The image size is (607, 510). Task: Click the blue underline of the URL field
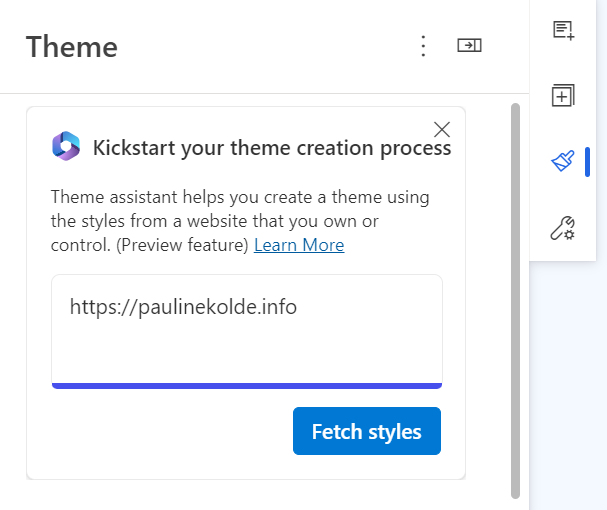pyautogui.click(x=246, y=385)
